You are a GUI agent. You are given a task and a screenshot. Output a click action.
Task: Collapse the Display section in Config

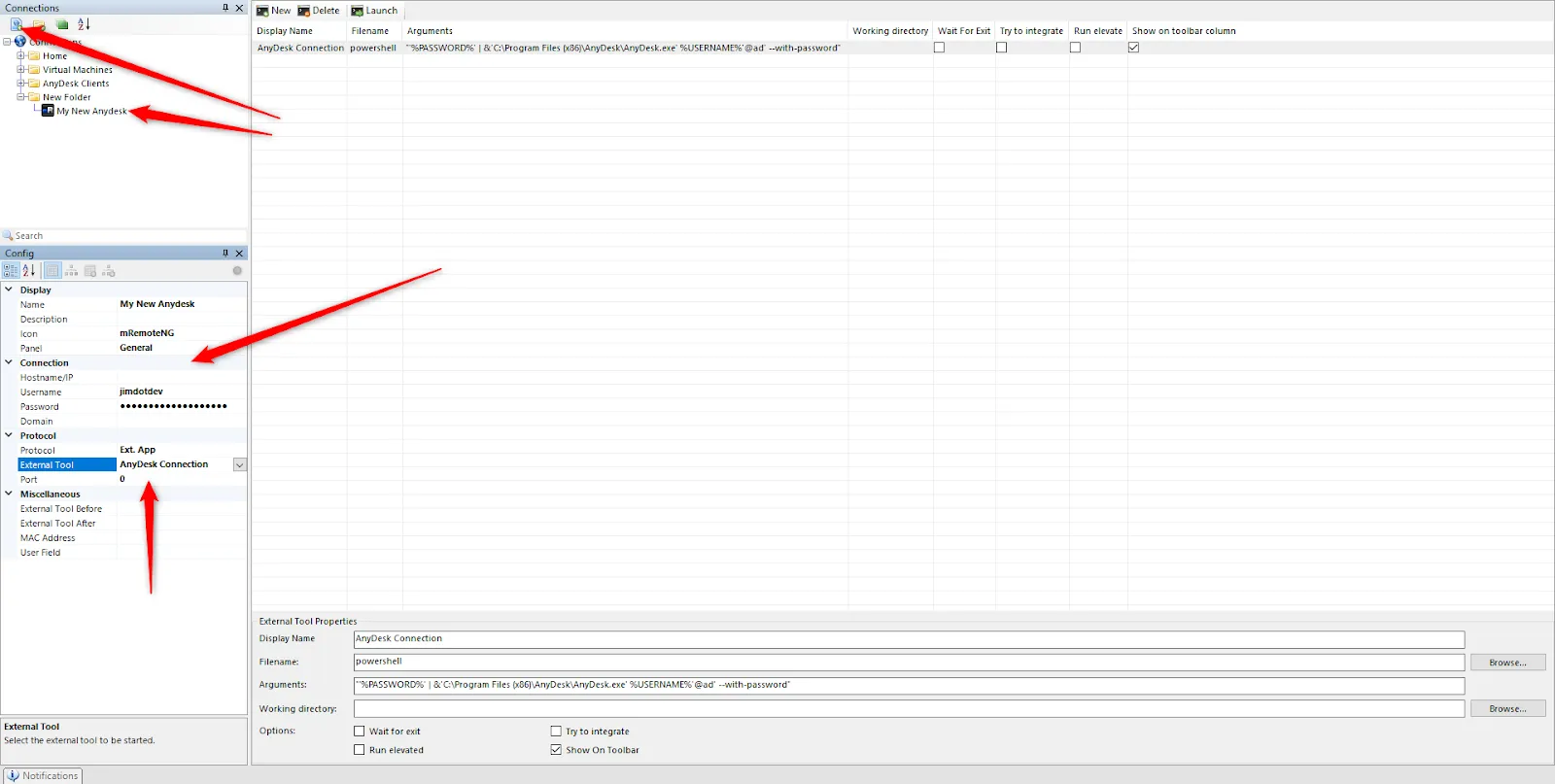coord(9,290)
